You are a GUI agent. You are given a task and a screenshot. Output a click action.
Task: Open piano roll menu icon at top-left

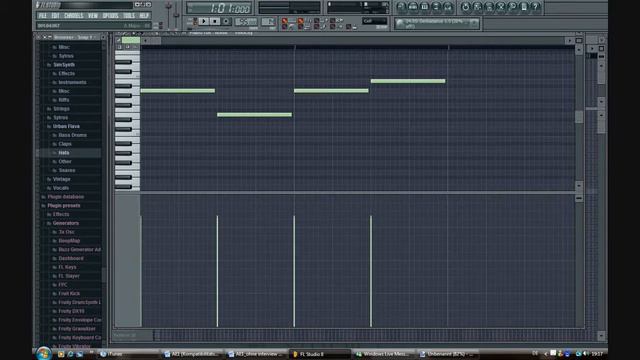(118, 40)
